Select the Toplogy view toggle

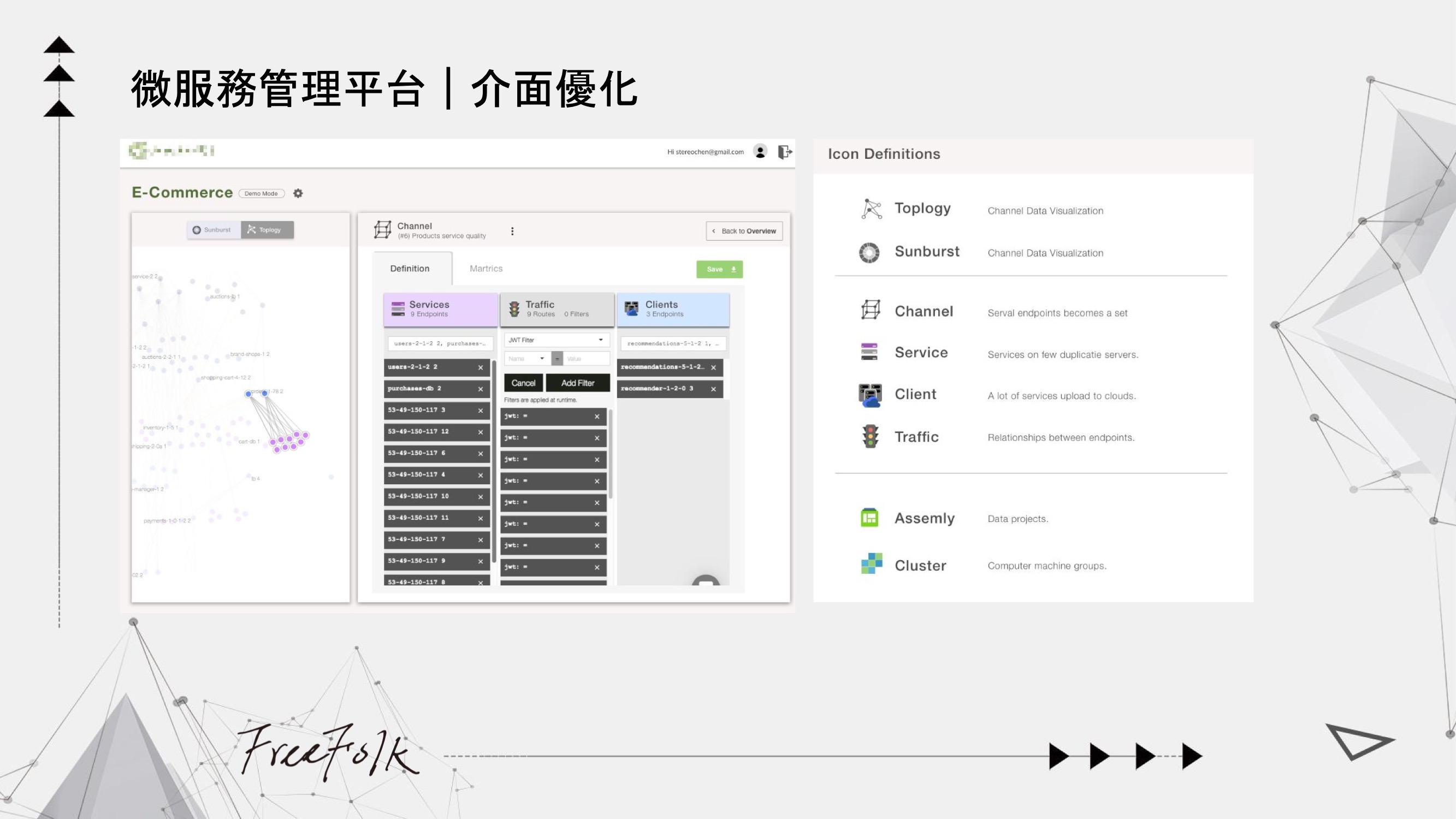265,229
